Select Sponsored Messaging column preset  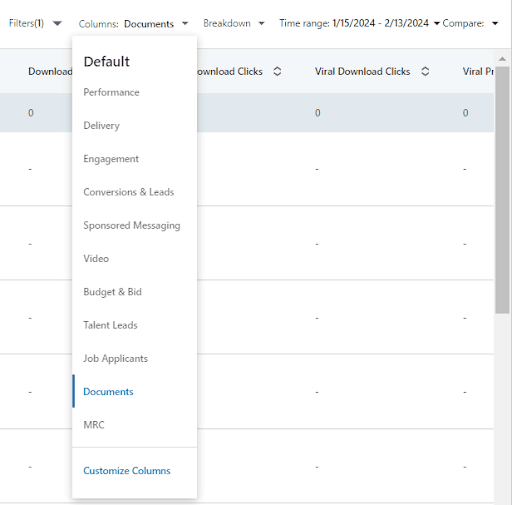[x=134, y=226]
